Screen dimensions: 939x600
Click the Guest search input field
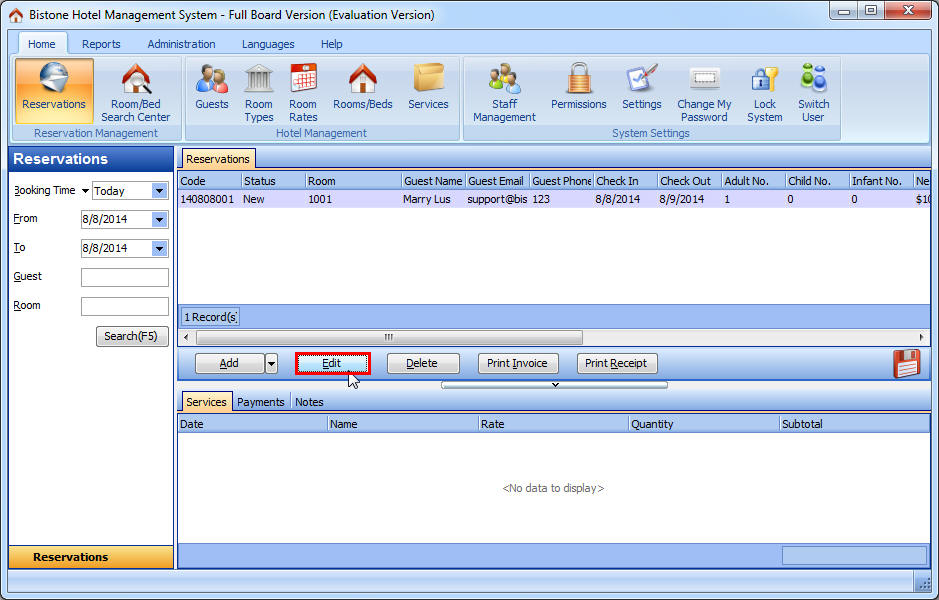pos(124,277)
